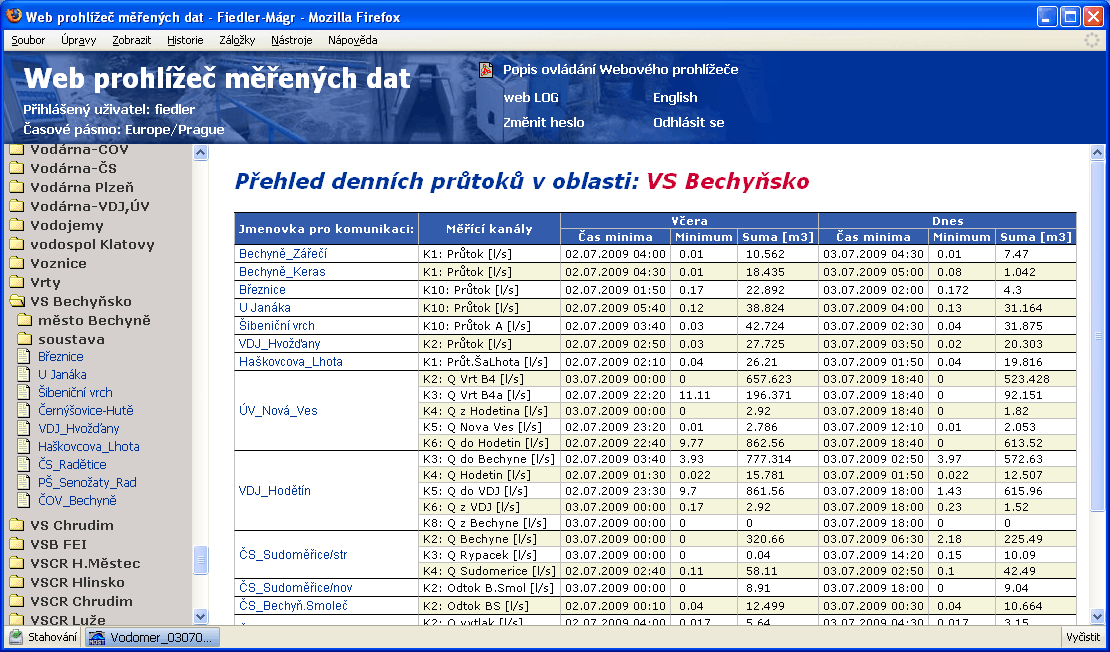Open Popis ovládání Webového prohlížeče link
This screenshot has height=652, width=1110.
620,69
